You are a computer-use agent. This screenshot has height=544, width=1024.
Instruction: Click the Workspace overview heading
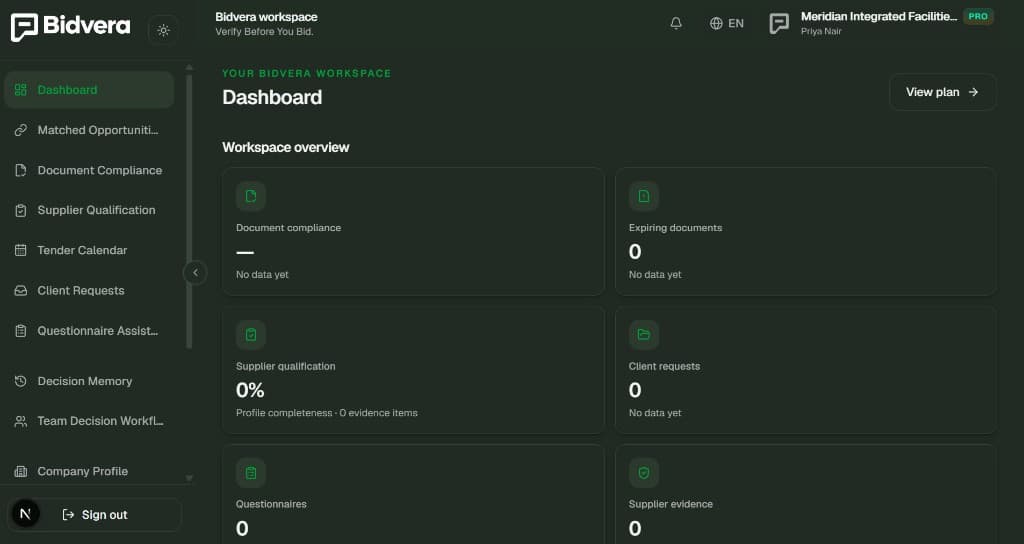coord(285,148)
